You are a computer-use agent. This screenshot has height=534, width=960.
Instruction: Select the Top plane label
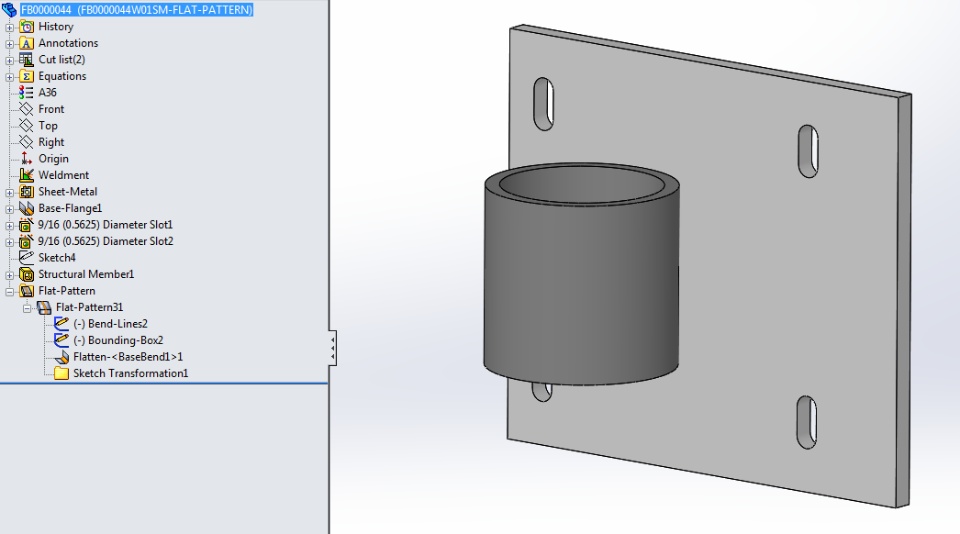click(x=48, y=126)
